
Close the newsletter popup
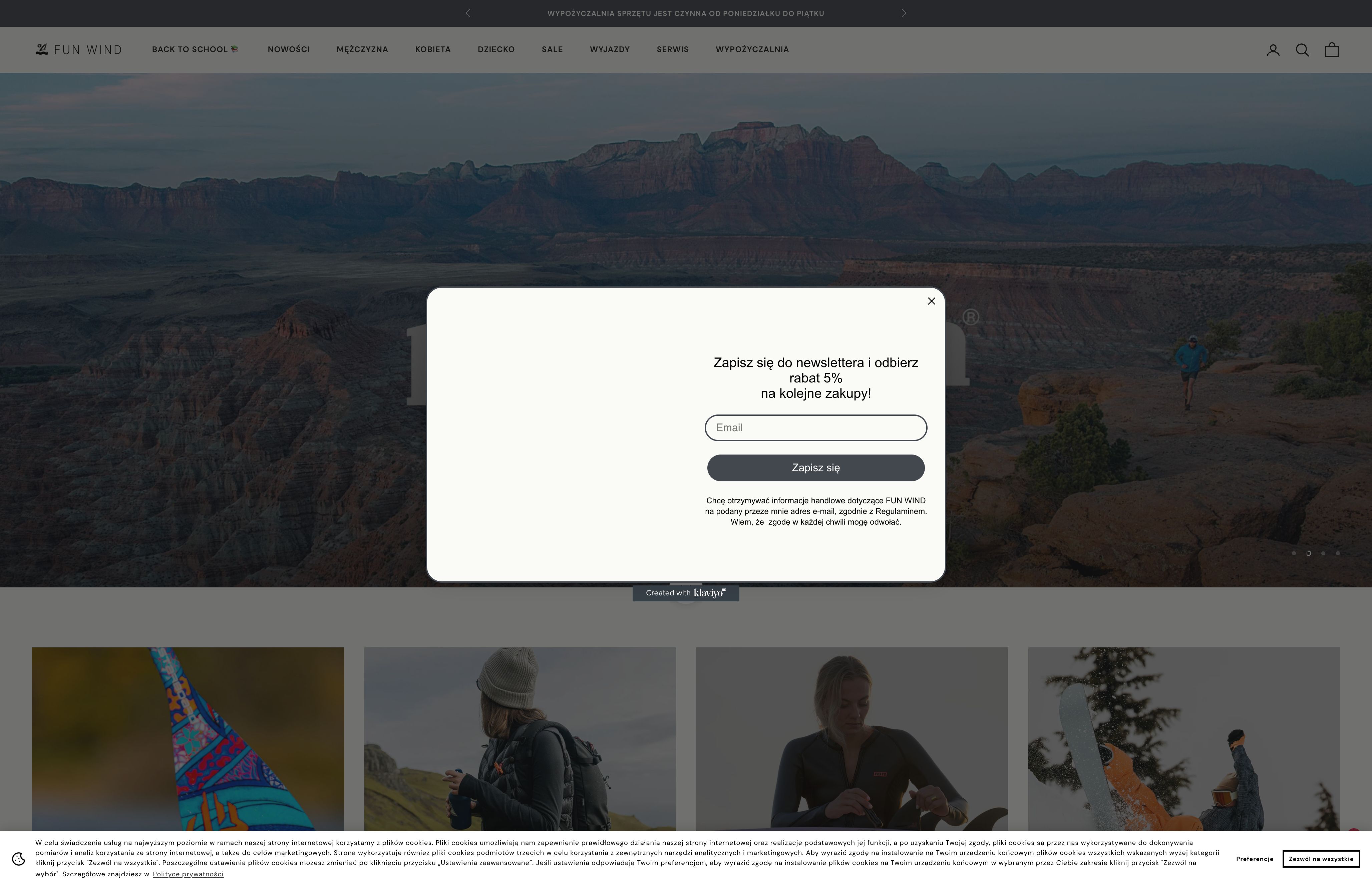pyautogui.click(x=931, y=301)
